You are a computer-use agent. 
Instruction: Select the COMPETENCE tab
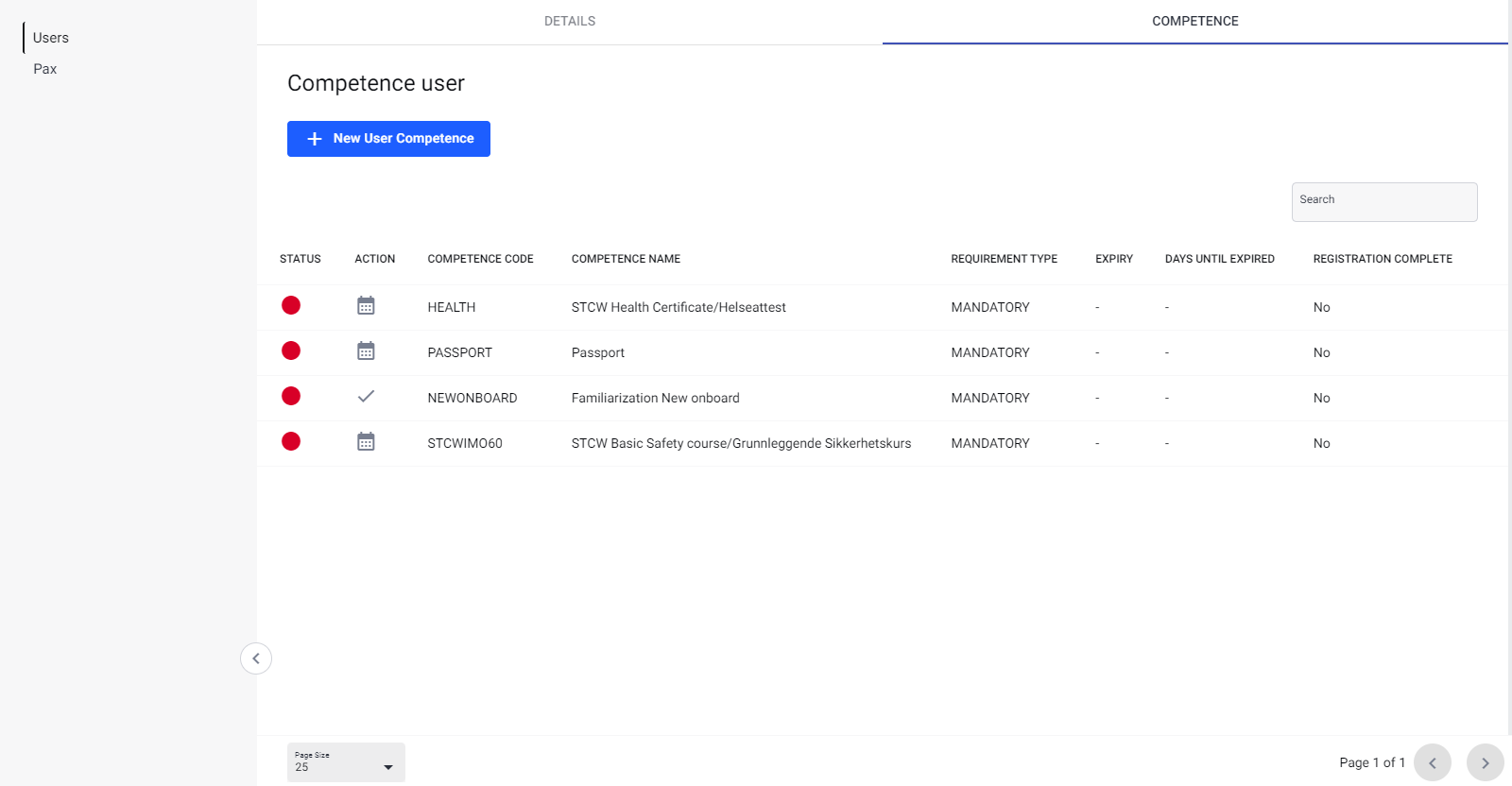[1195, 21]
